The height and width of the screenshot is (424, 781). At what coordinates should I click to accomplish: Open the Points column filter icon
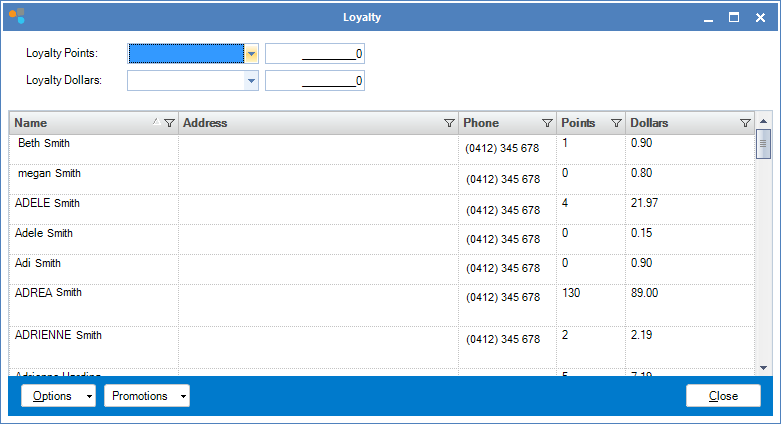pos(615,123)
